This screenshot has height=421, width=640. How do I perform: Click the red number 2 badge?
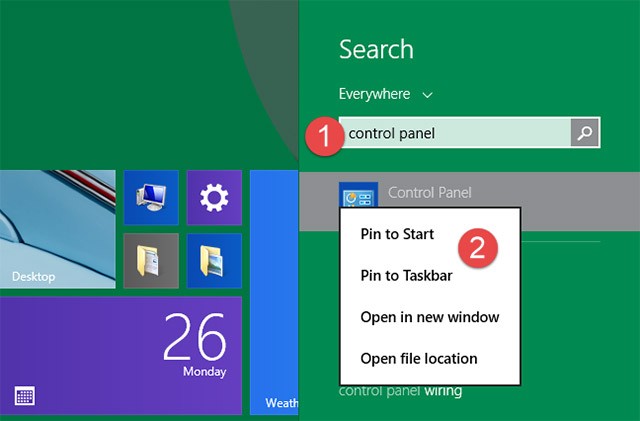click(x=478, y=247)
